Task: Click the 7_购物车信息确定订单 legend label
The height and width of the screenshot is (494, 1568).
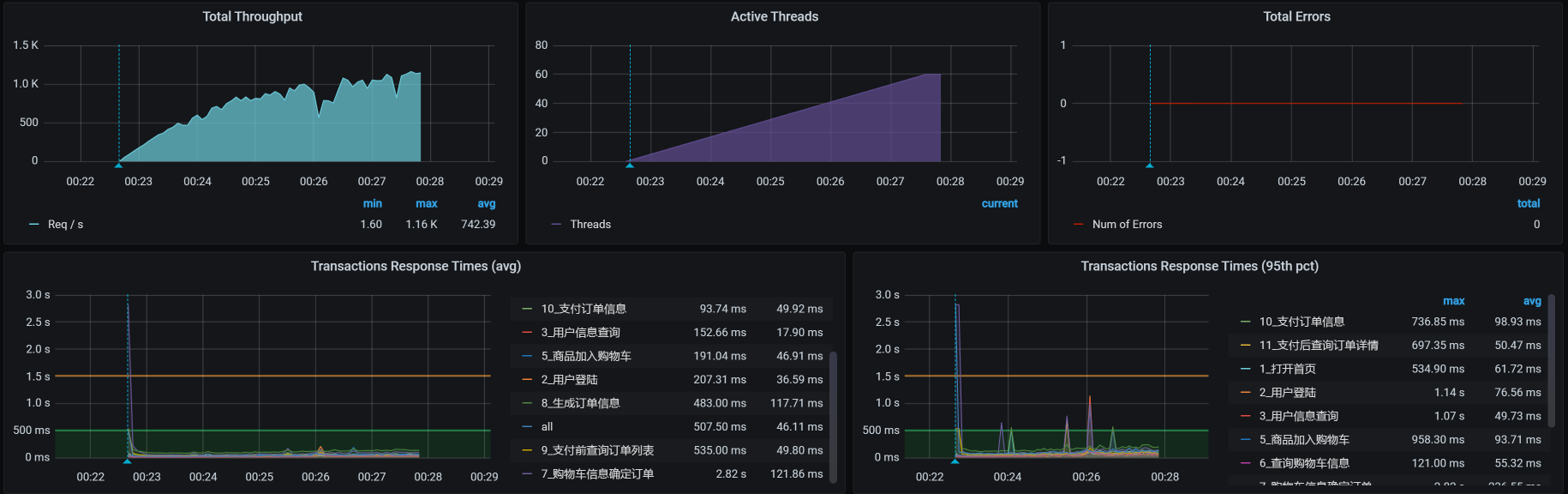Action: coord(597,474)
